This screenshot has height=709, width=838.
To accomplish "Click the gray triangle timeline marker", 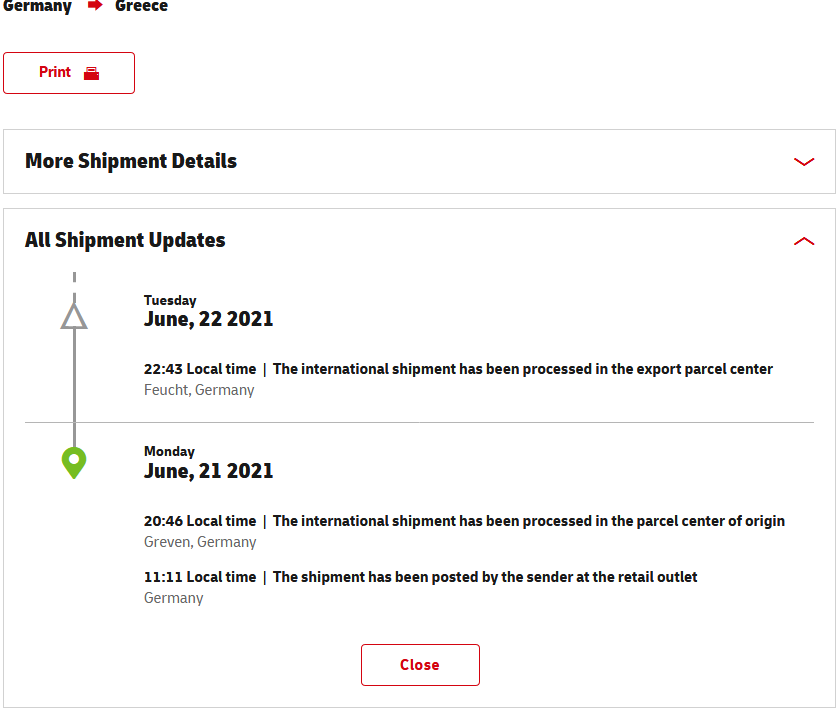I will coord(74,317).
